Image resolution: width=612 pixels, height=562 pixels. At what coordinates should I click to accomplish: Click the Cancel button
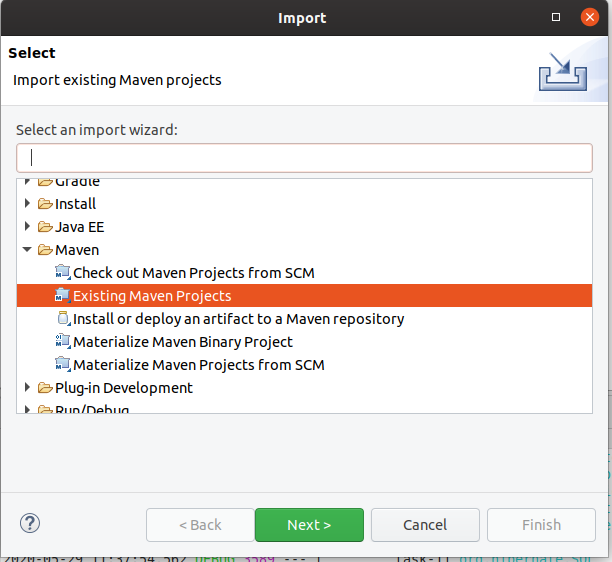click(x=425, y=525)
